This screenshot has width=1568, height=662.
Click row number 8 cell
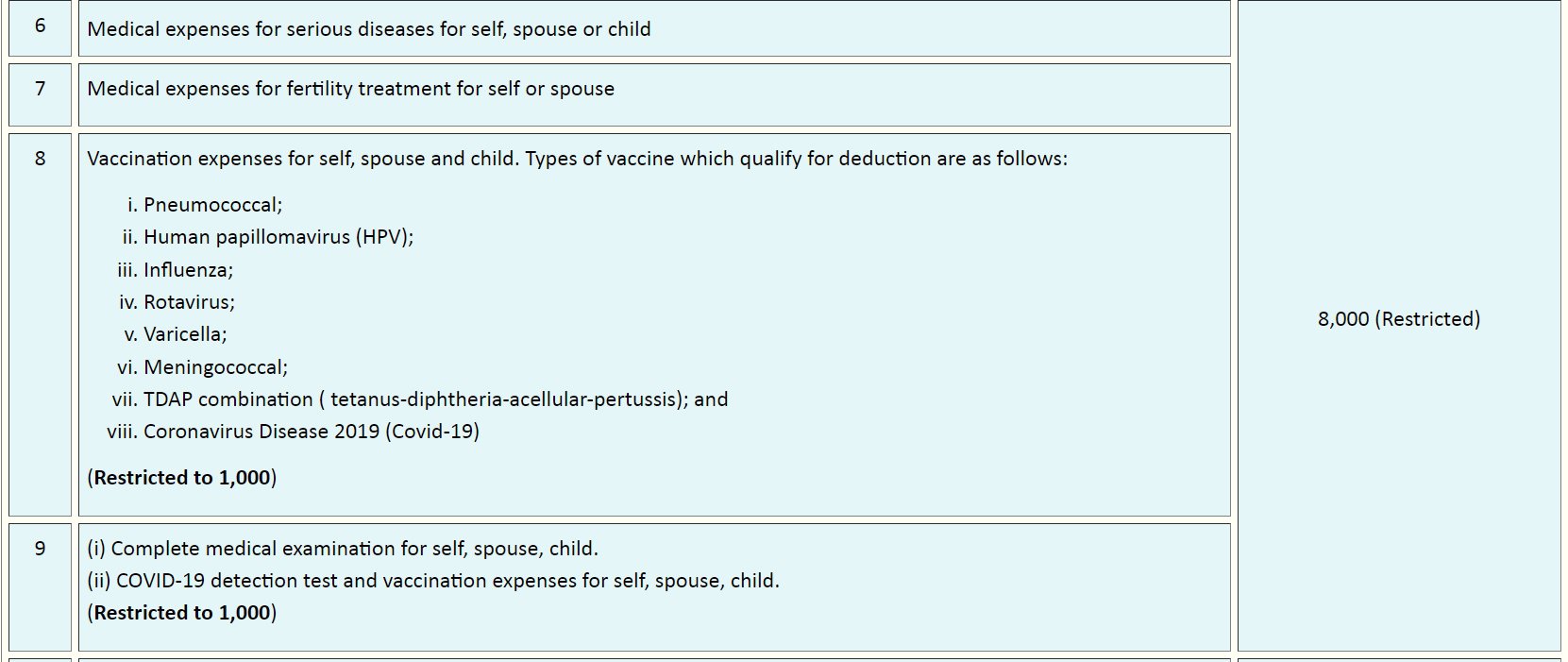point(40,159)
